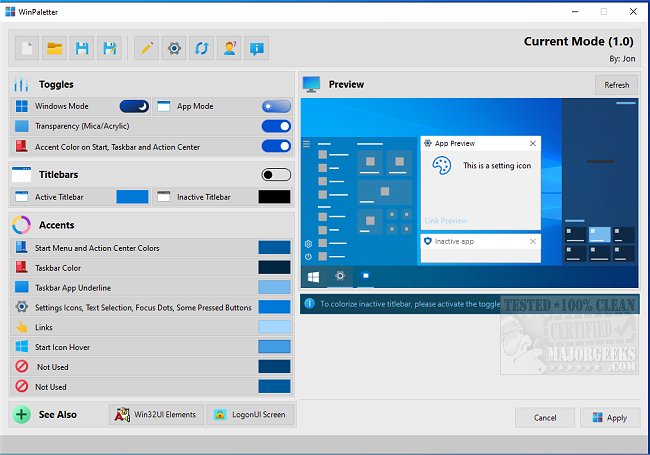Toggle Windows Mode dark switch

point(134,106)
